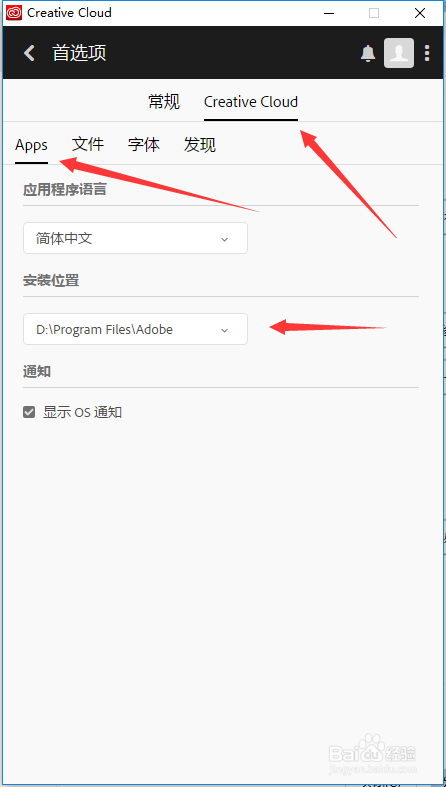
Task: Click the chevron in the install location box
Action: click(x=225, y=330)
